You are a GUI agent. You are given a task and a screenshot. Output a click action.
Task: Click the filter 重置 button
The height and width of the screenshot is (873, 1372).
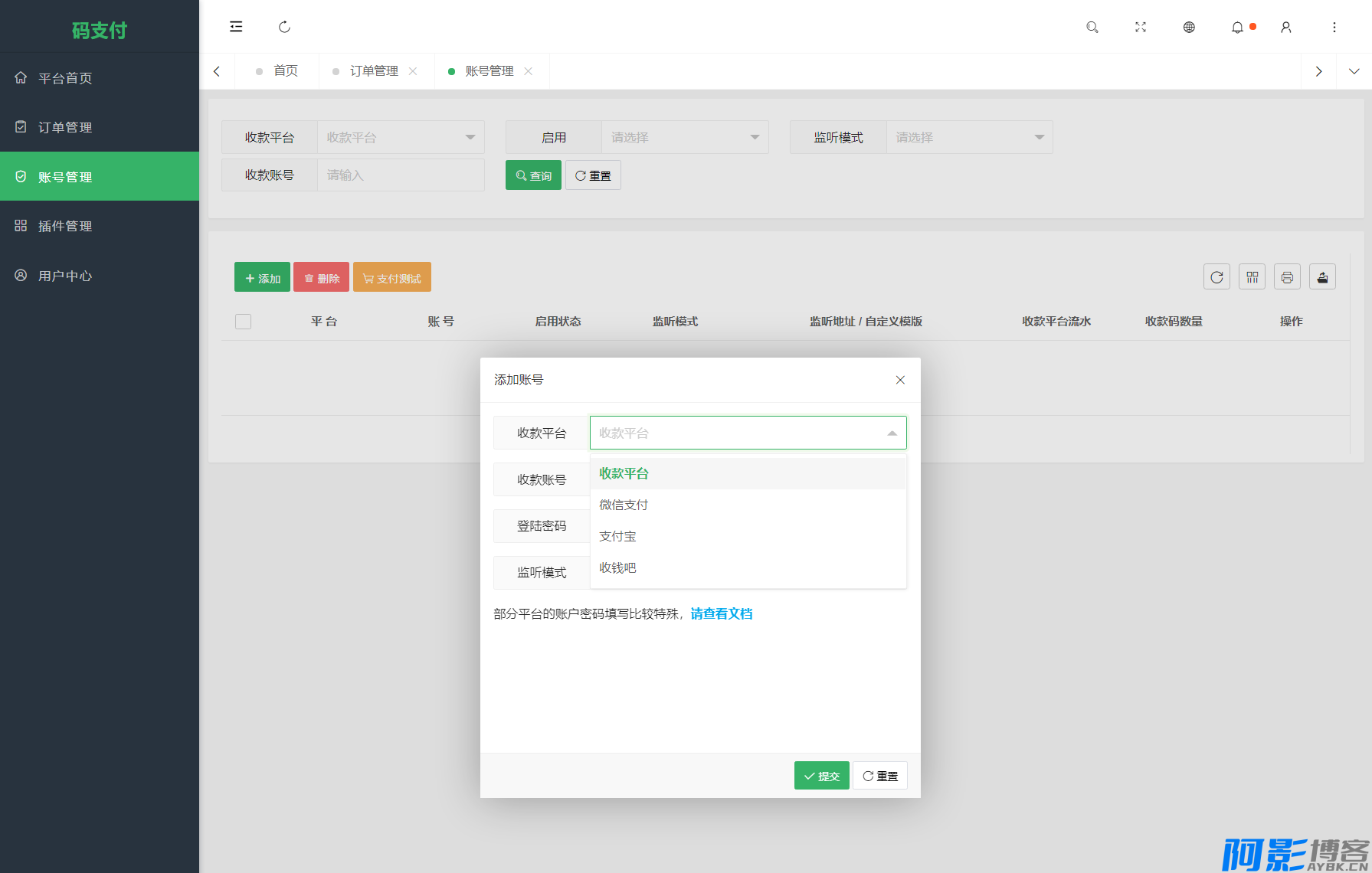click(593, 175)
